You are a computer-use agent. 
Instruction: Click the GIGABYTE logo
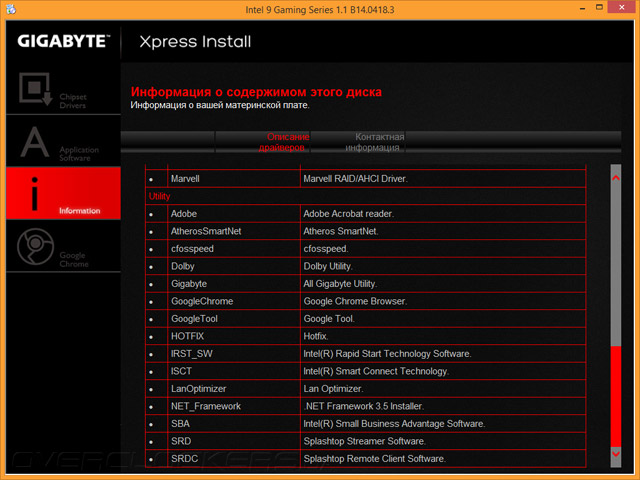tap(64, 41)
